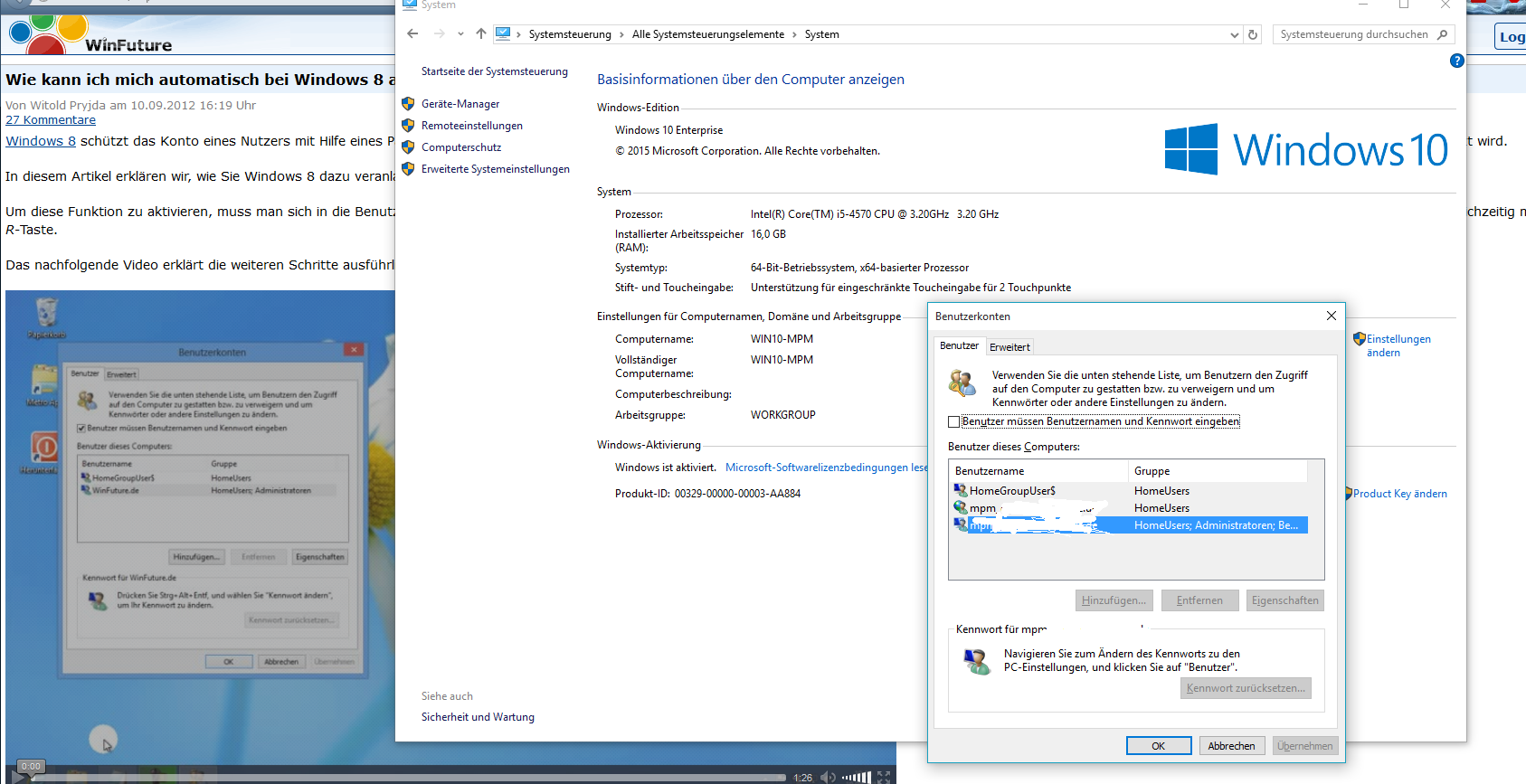Read the Microsoft-Softwarelizenzbedingungen

pyautogui.click(x=827, y=468)
